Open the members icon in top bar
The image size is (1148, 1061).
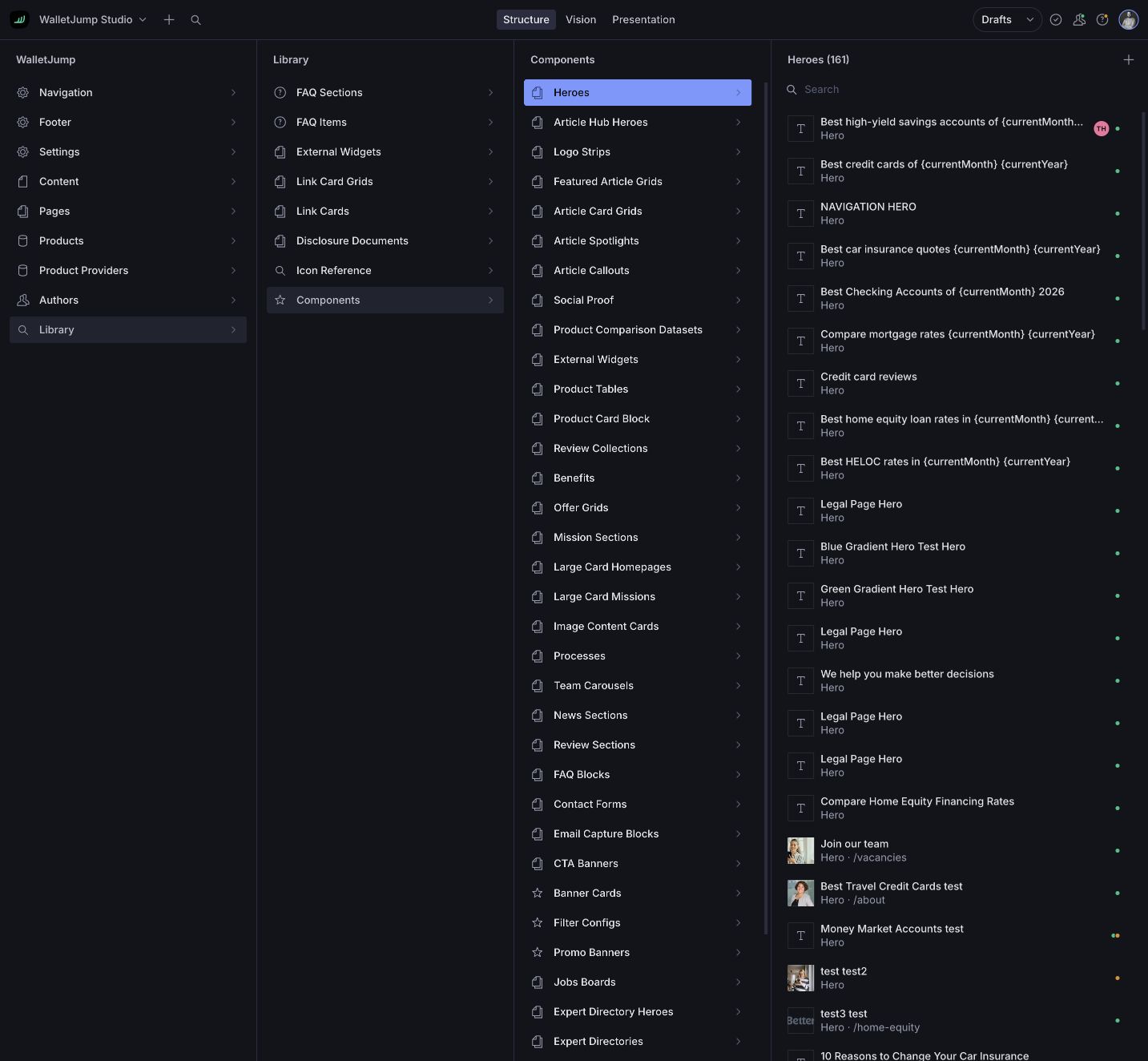click(1079, 19)
